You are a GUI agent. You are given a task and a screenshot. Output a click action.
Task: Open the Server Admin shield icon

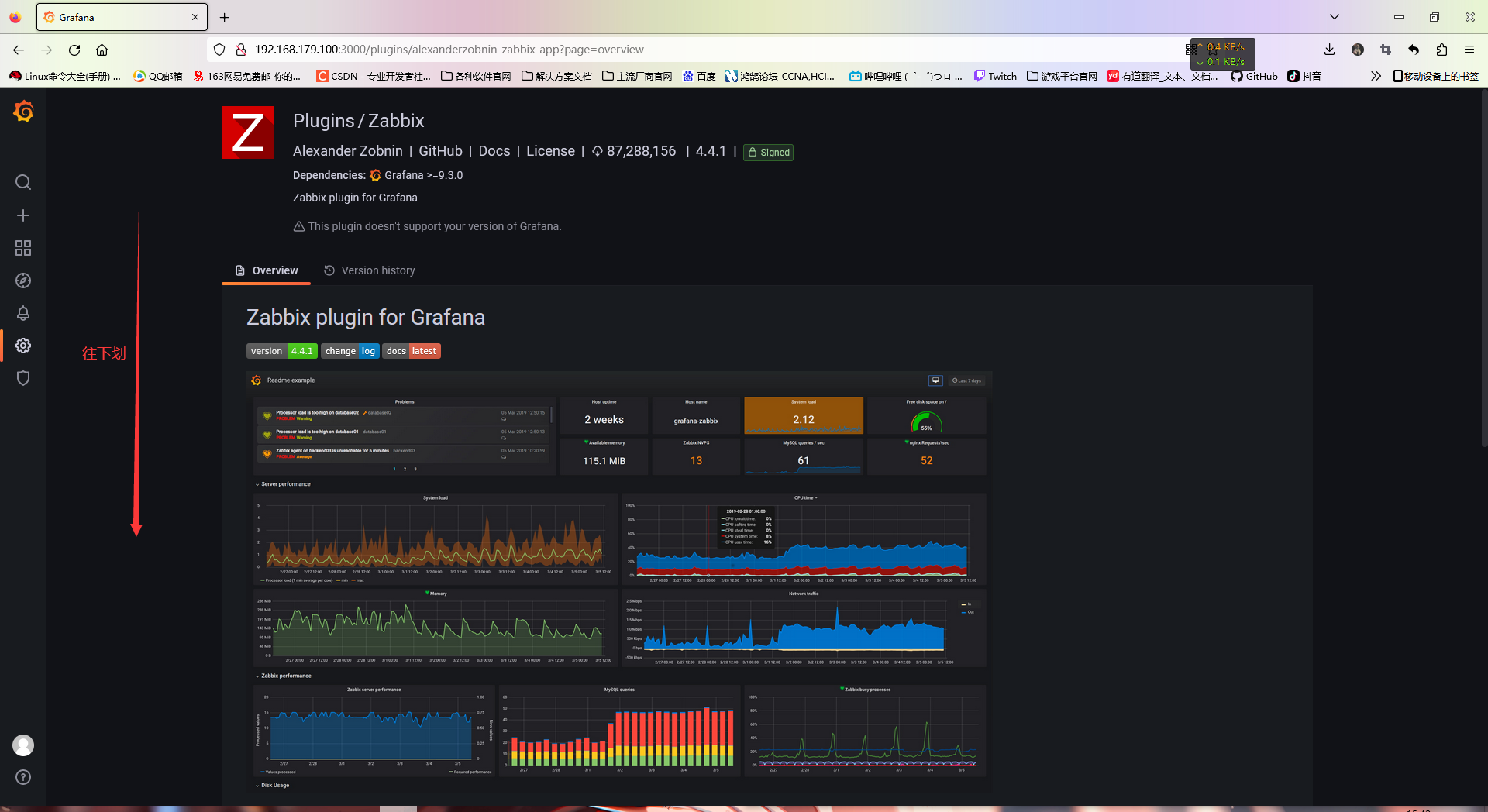(23, 378)
